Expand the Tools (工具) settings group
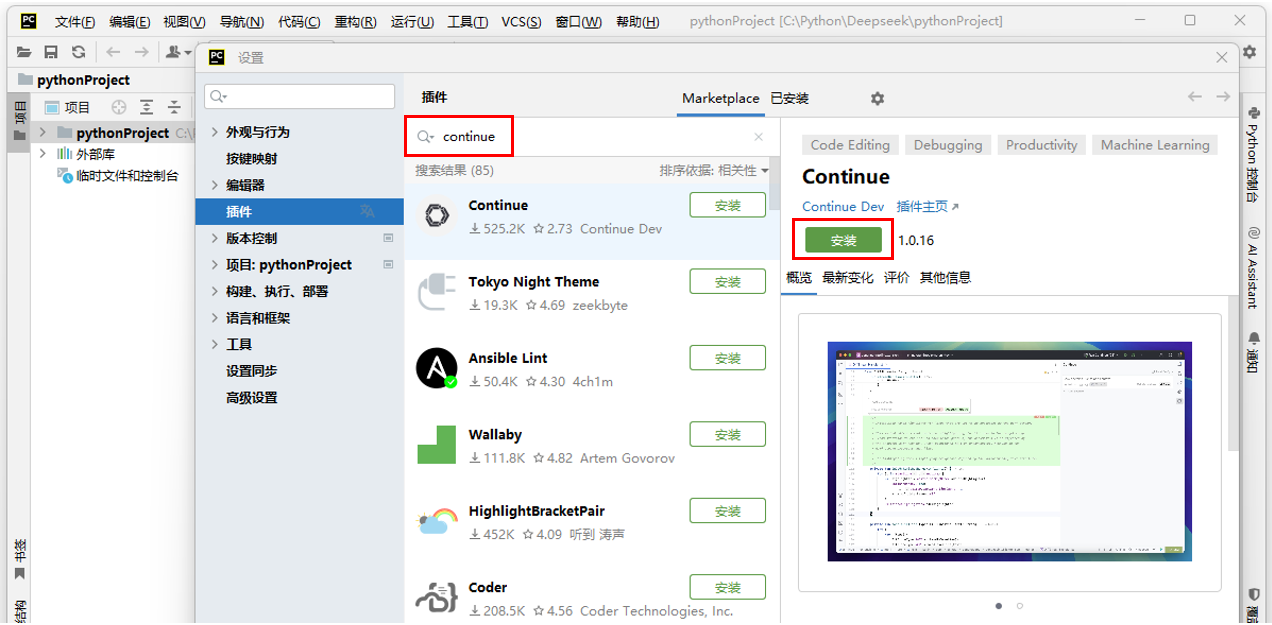 tap(215, 344)
